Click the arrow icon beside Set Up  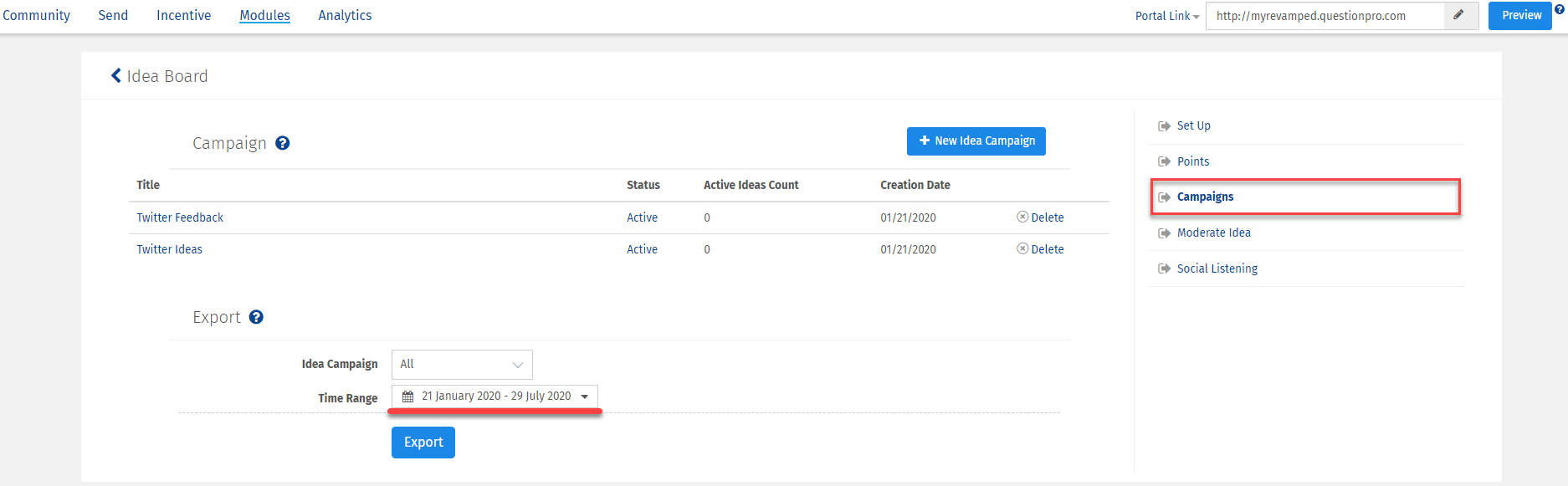(x=1164, y=126)
